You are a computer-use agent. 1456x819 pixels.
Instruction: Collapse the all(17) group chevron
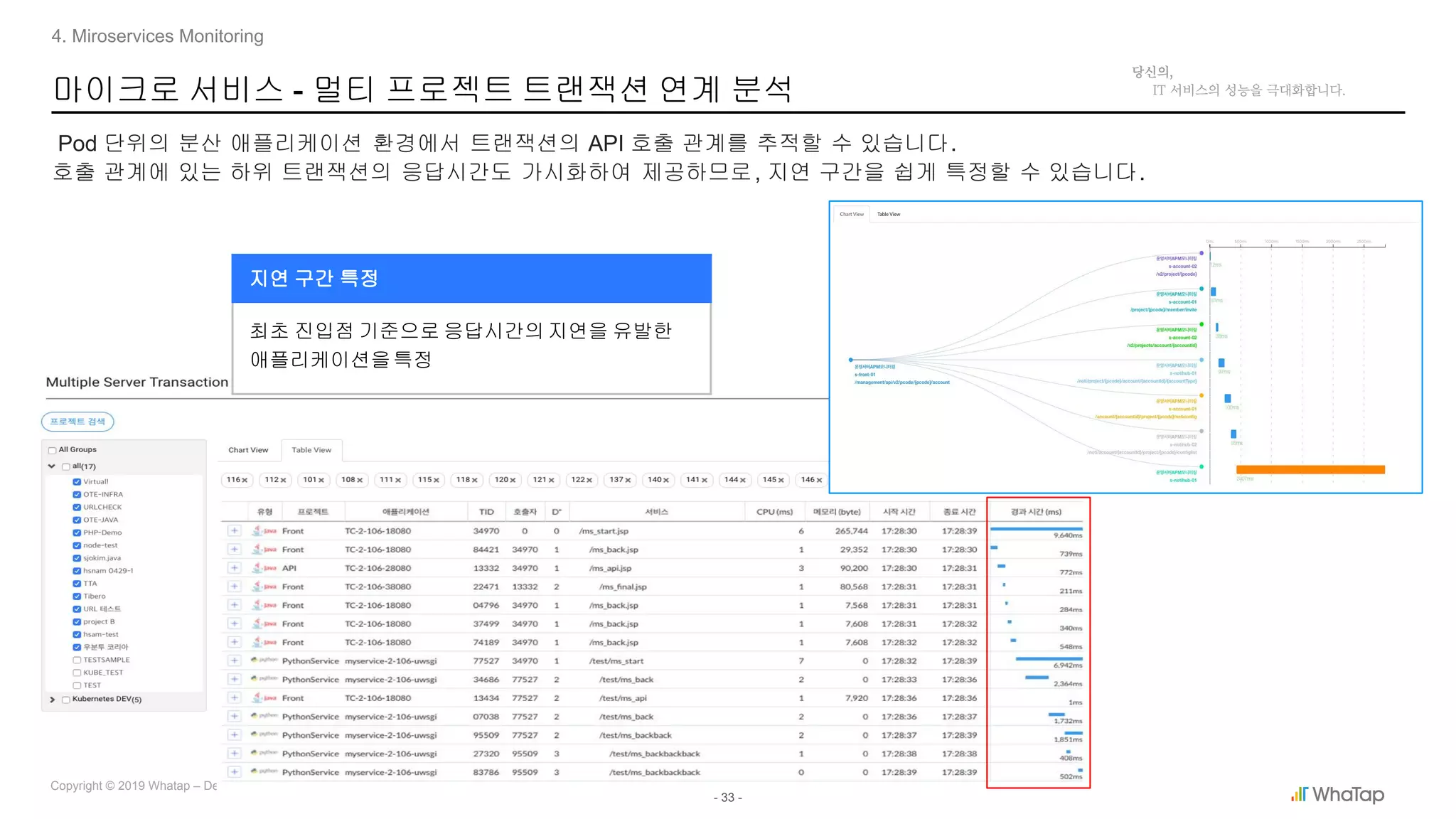tap(52, 466)
